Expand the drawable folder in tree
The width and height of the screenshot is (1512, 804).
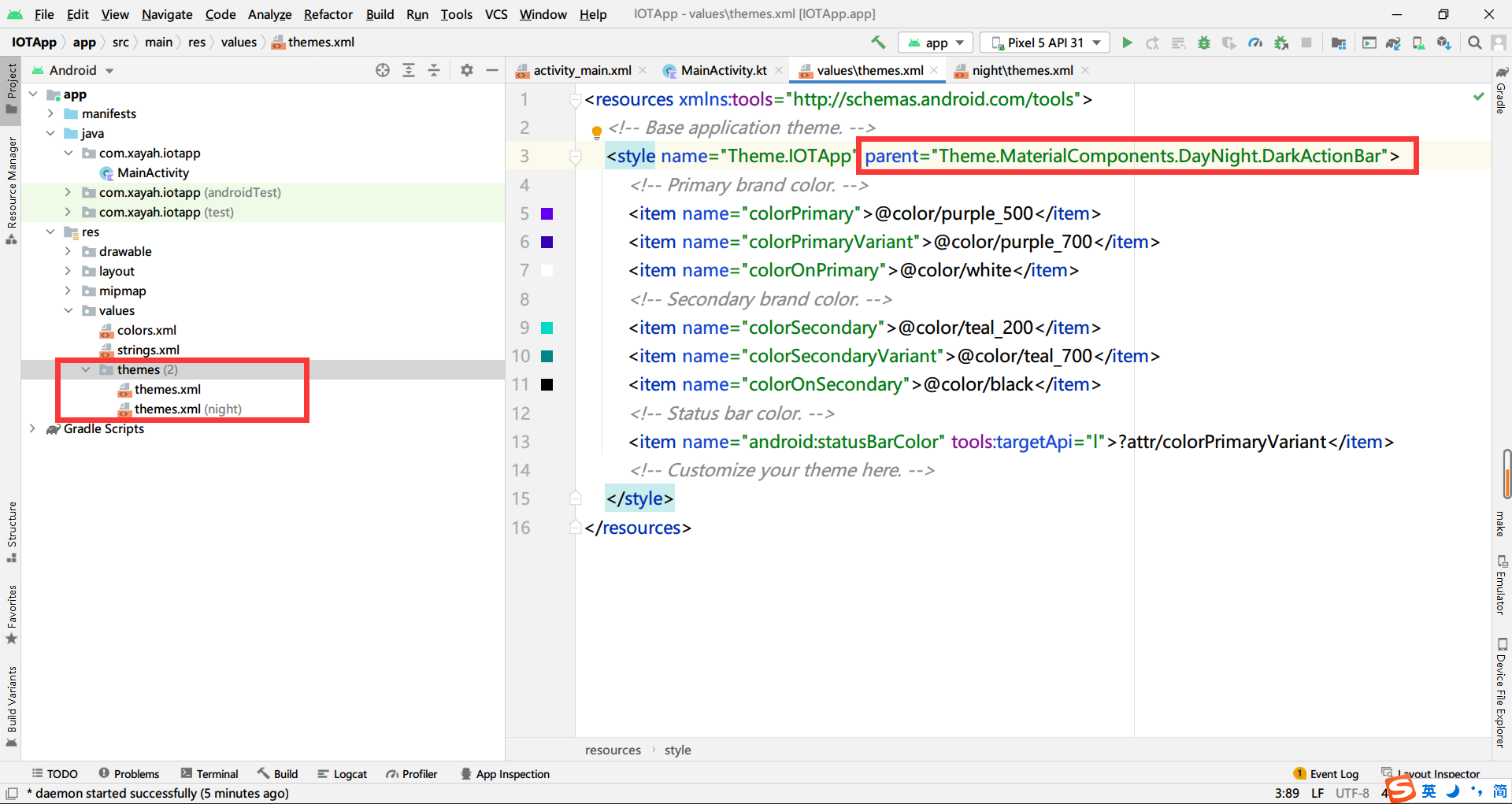(x=68, y=251)
